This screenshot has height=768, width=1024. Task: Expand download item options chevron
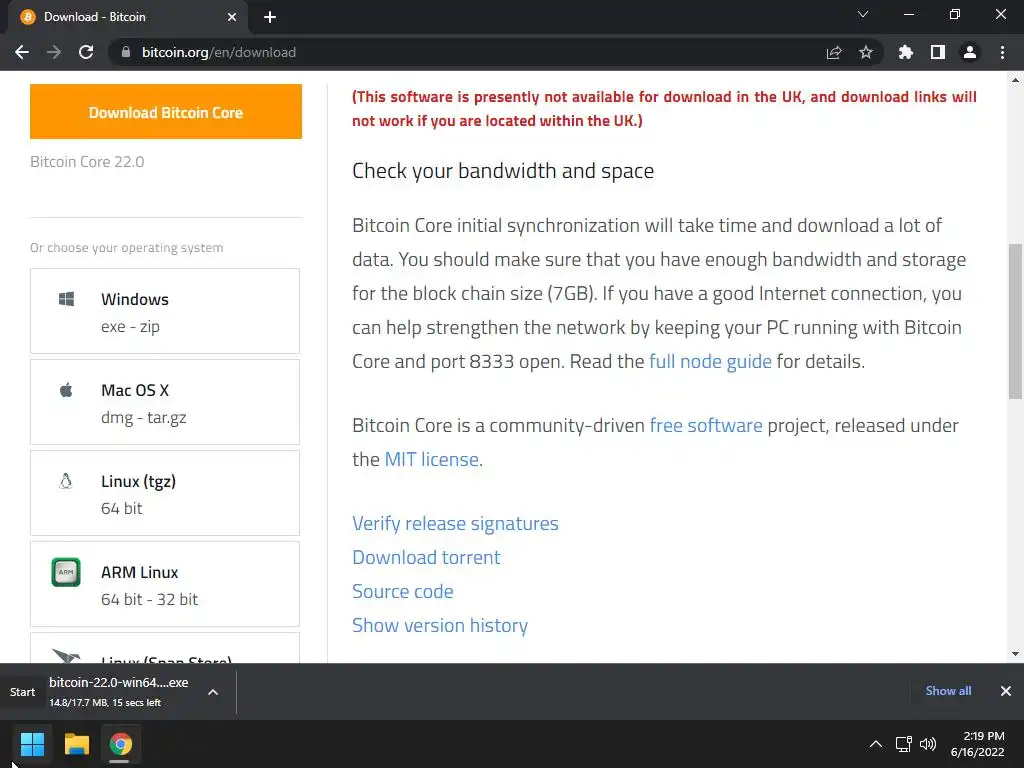point(213,692)
